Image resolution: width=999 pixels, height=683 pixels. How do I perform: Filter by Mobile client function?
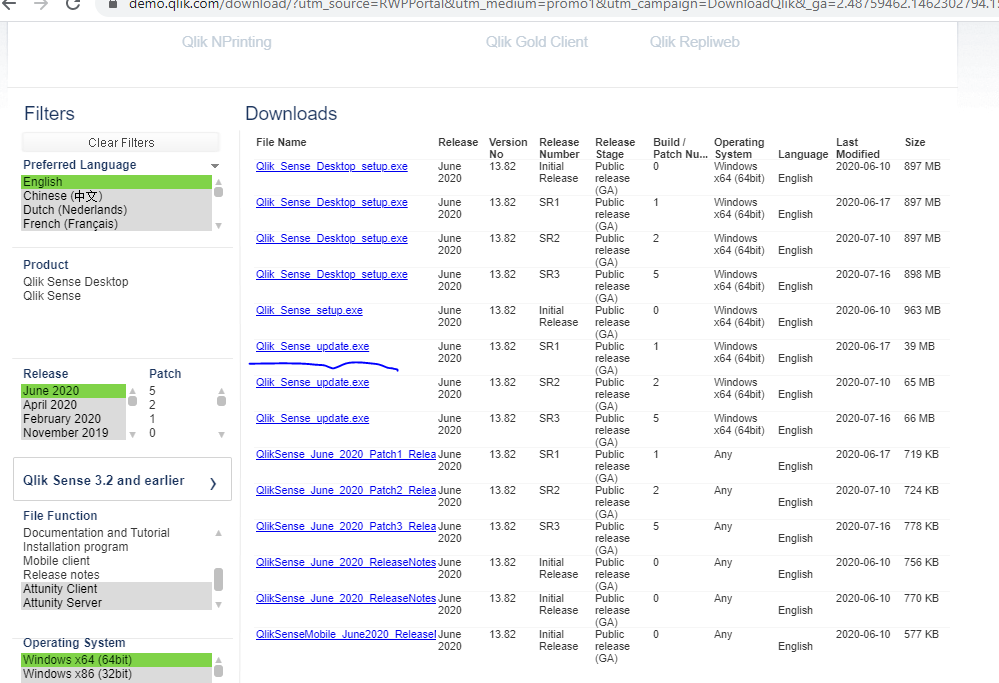pyautogui.click(x=57, y=561)
